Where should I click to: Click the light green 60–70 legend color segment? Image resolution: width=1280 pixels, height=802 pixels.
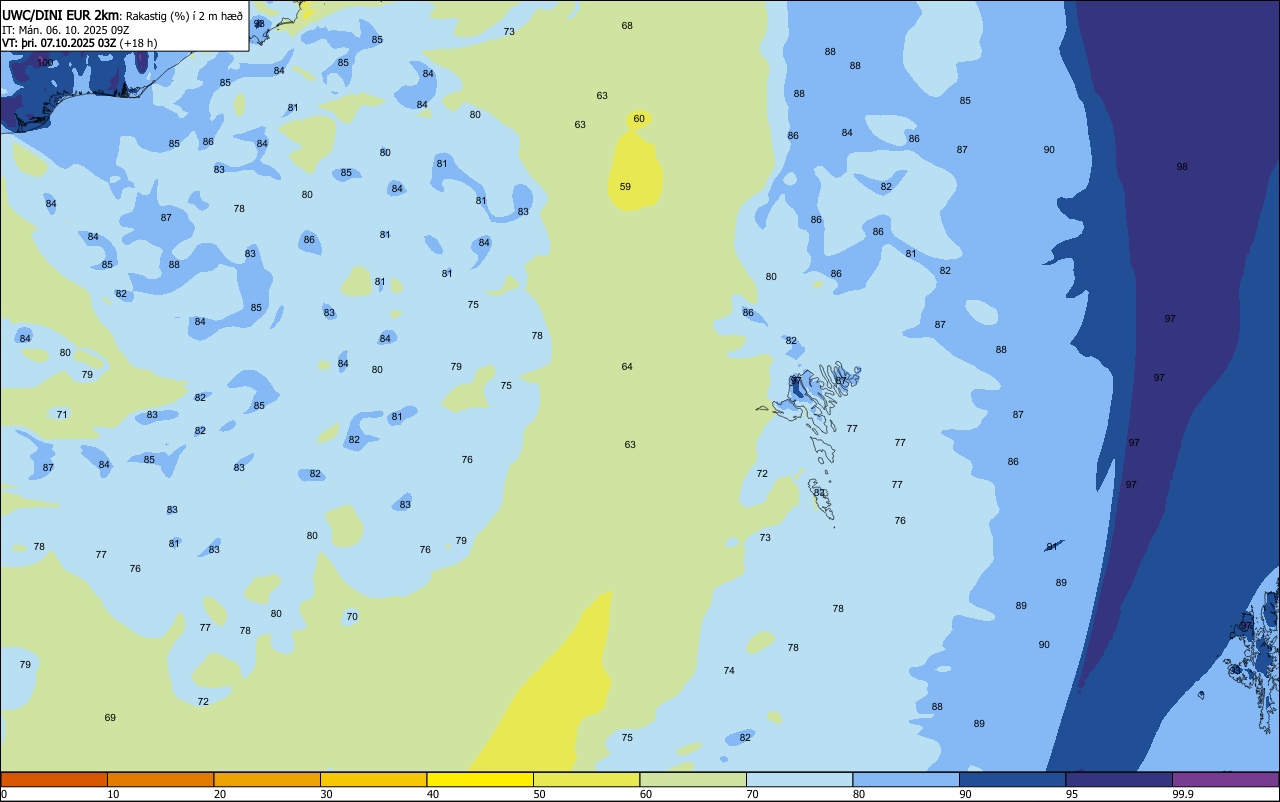click(x=693, y=779)
